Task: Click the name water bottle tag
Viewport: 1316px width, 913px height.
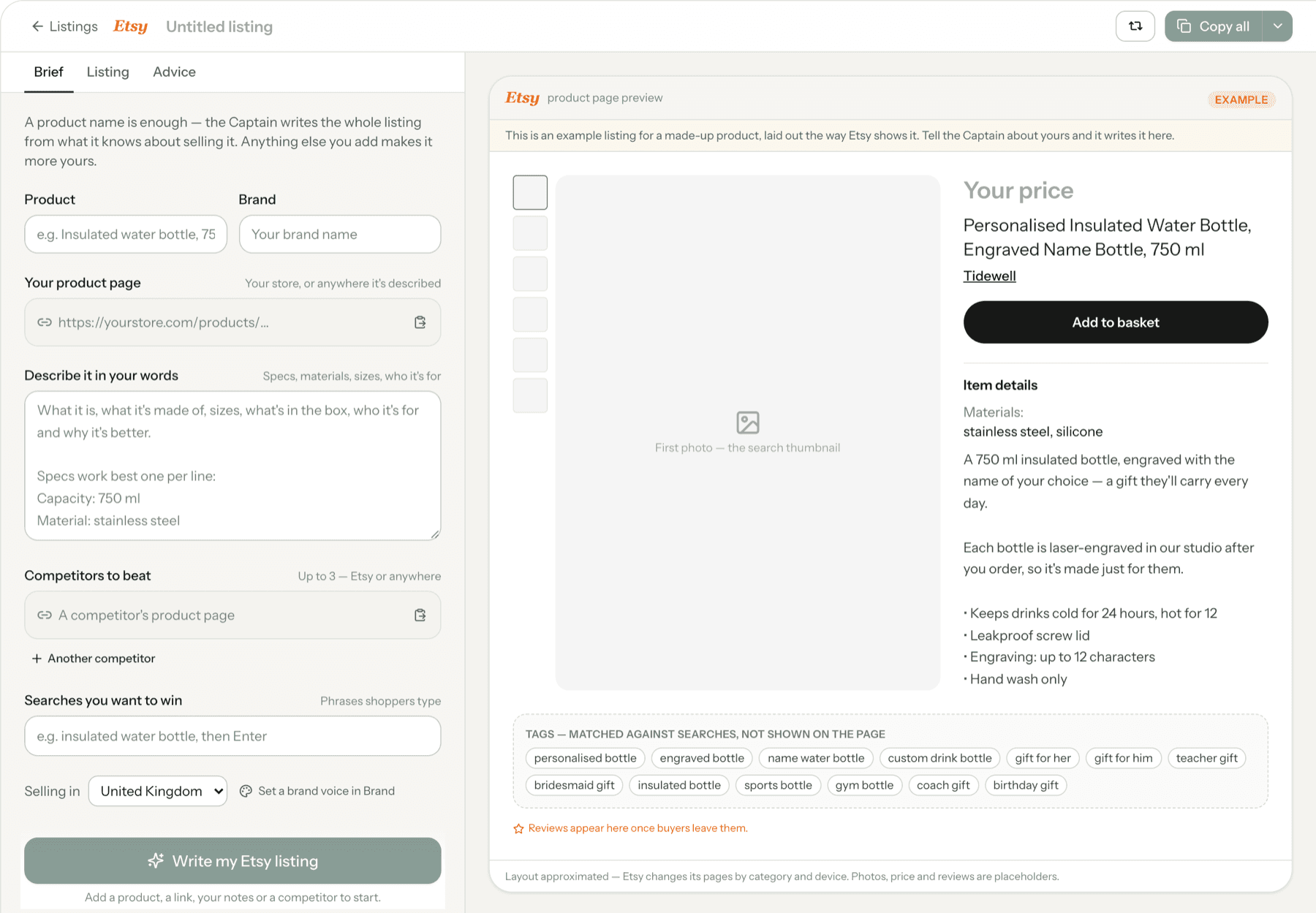Action: click(816, 758)
